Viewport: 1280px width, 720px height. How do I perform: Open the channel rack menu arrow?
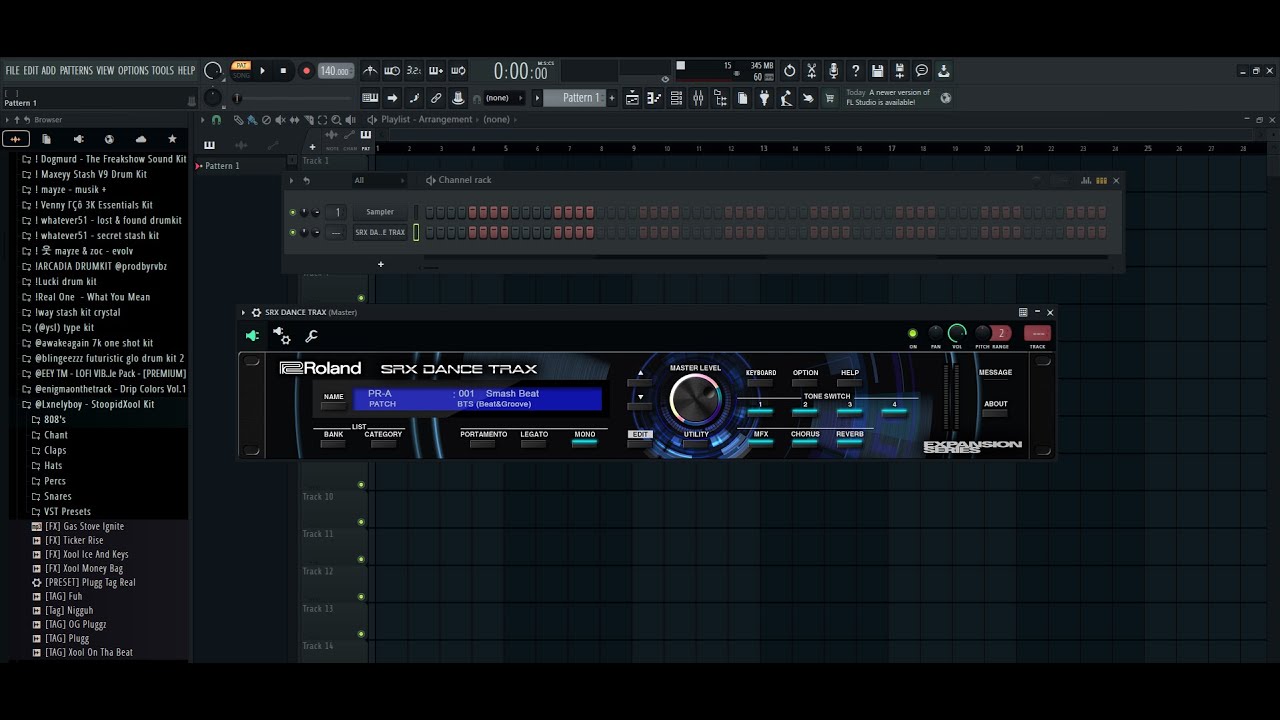292,181
